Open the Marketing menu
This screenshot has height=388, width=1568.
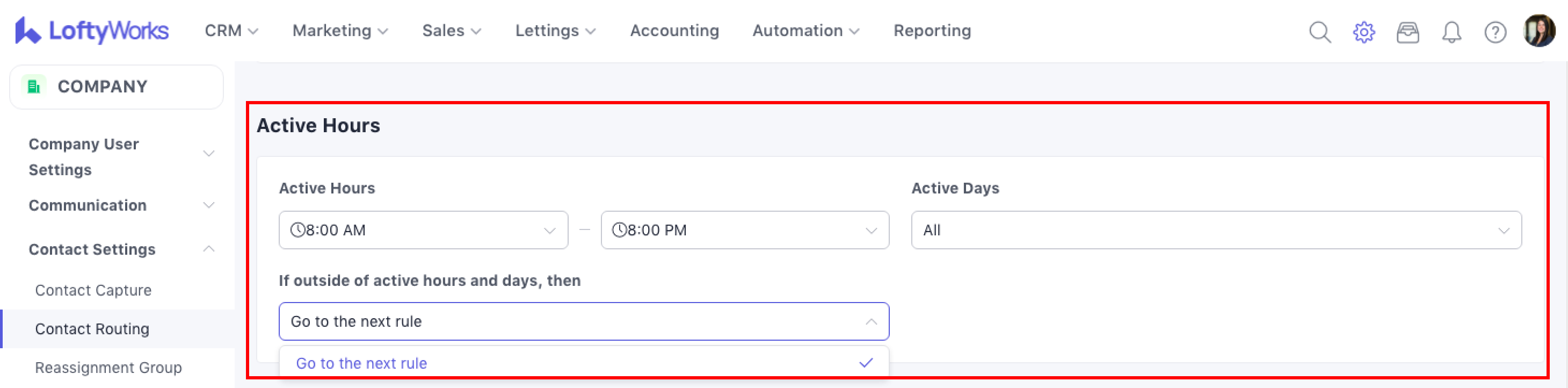(340, 31)
